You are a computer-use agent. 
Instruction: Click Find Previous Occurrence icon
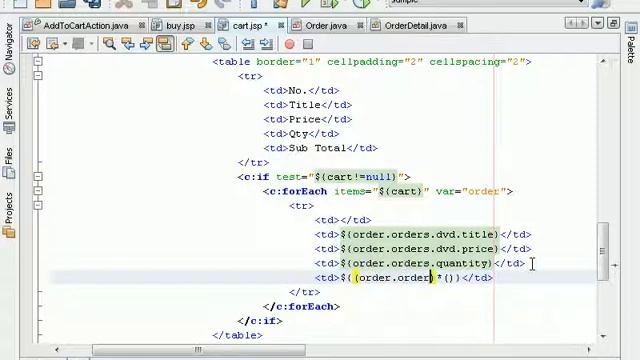tap(128, 44)
